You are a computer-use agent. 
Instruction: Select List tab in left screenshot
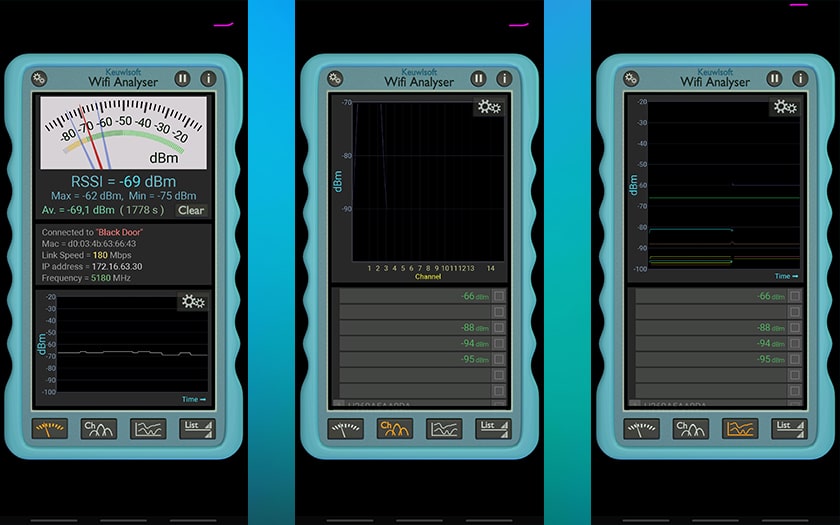tap(198, 429)
